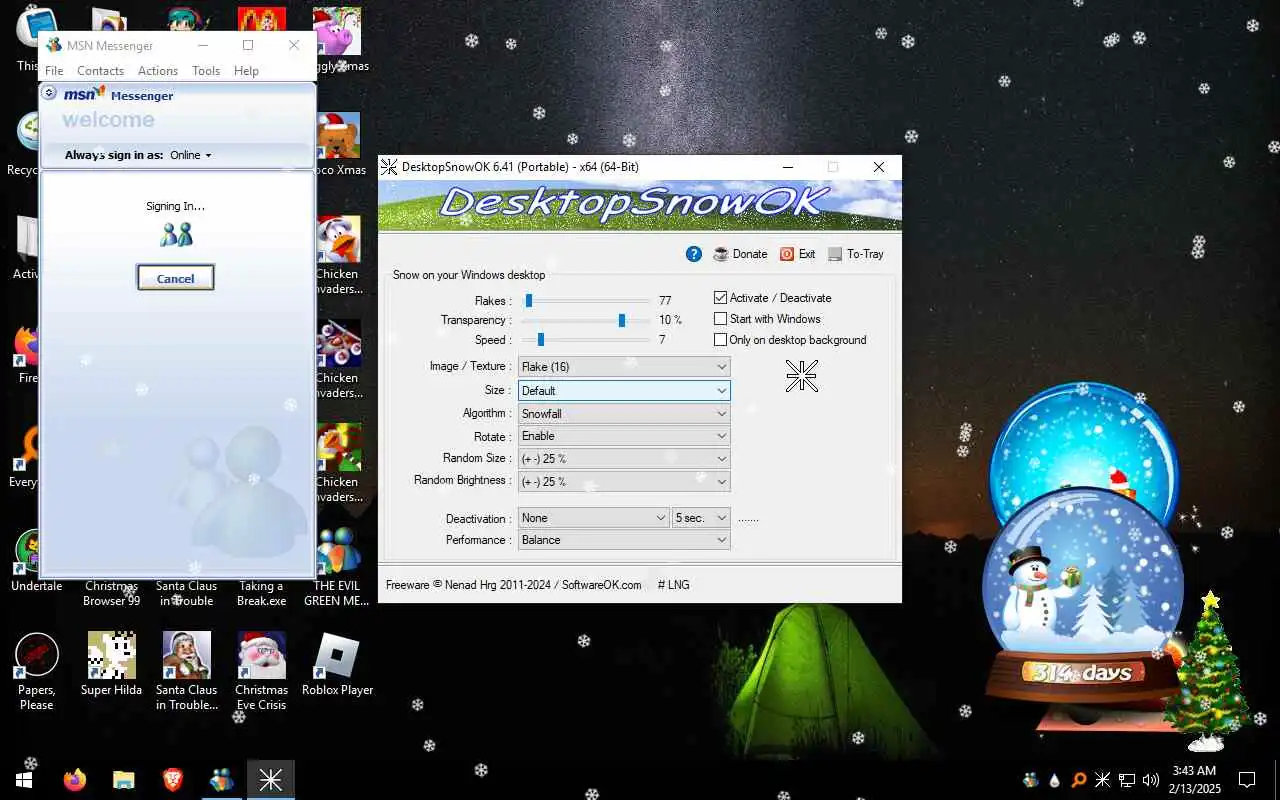Click the MSN Messenger system tray icon
The width and height of the screenshot is (1280, 800).
point(1031,780)
